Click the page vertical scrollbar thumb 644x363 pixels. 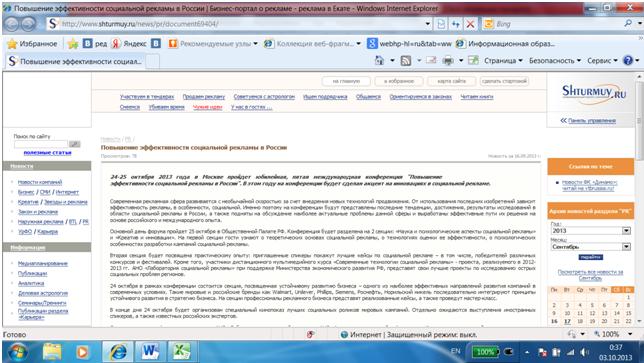639,121
